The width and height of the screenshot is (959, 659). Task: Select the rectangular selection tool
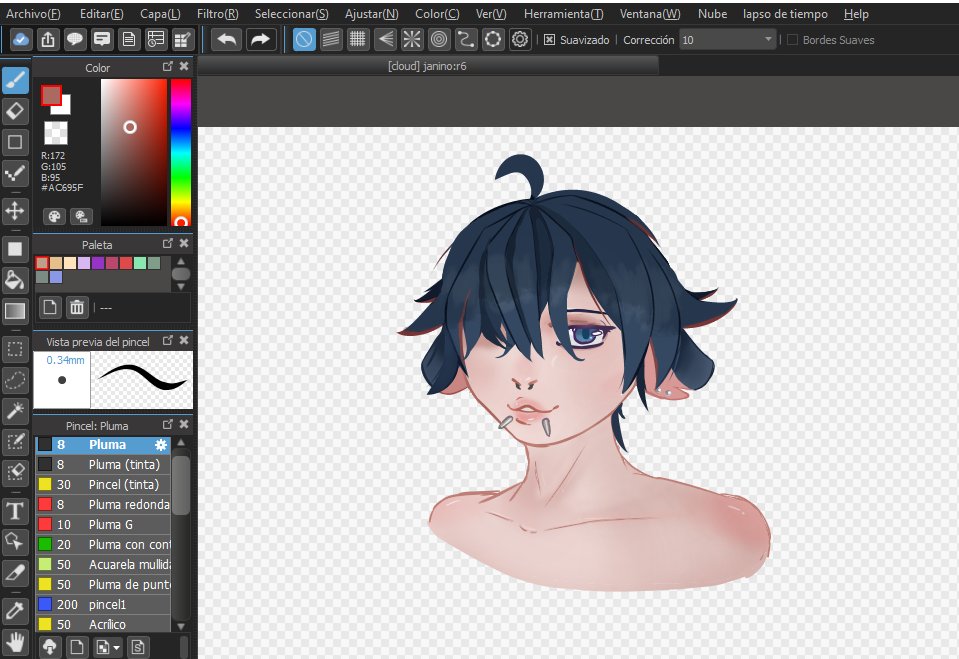[15, 349]
